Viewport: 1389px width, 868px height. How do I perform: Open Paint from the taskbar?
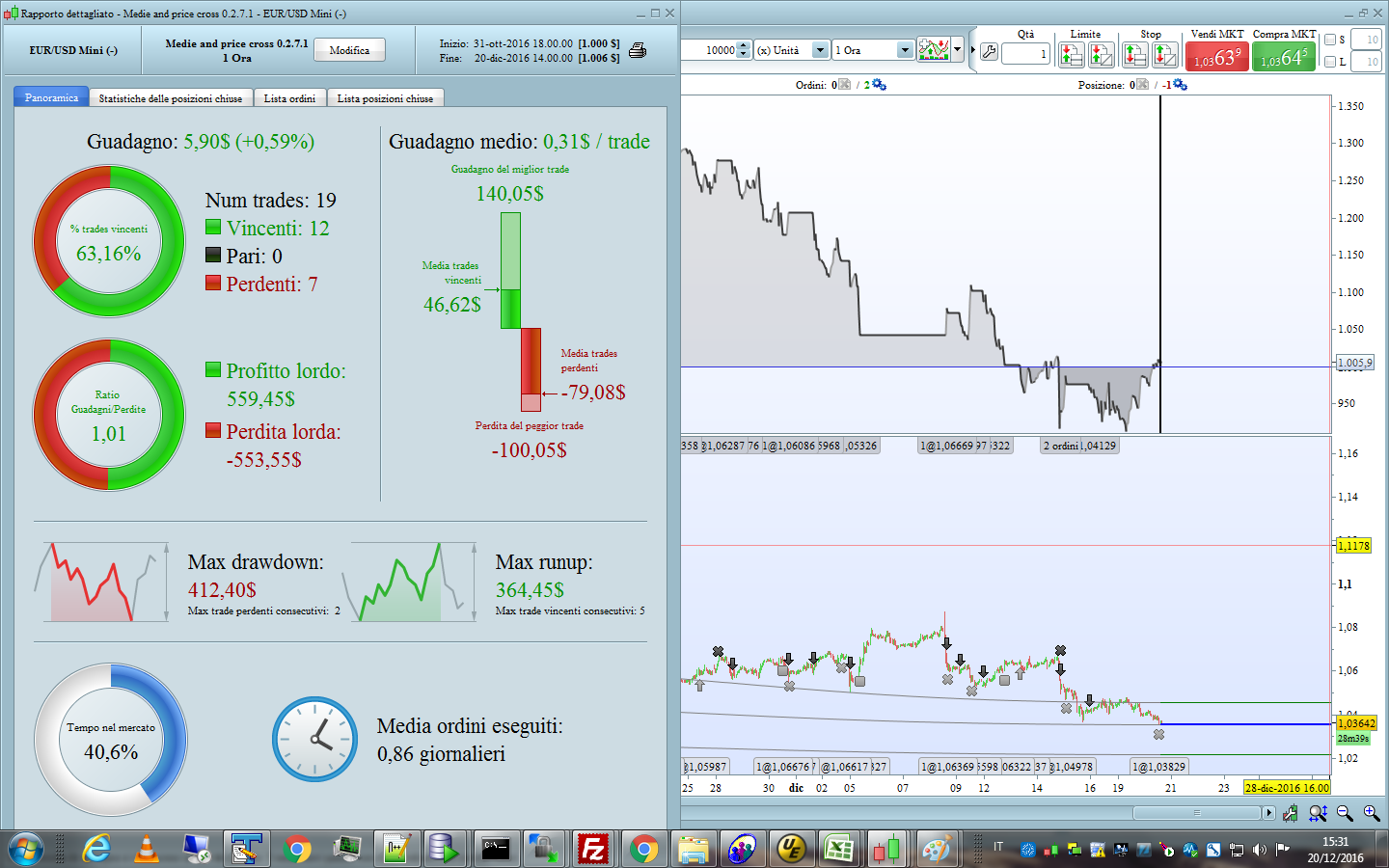[x=936, y=850]
